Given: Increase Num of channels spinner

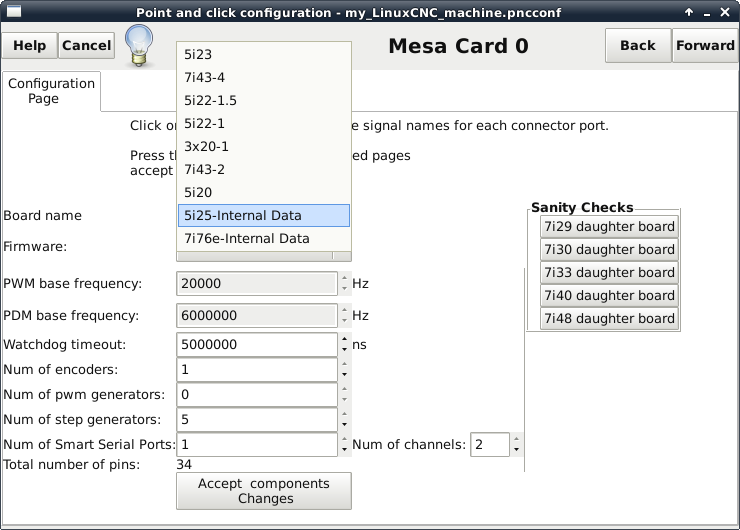Looking at the screenshot, I should click(x=517, y=439).
